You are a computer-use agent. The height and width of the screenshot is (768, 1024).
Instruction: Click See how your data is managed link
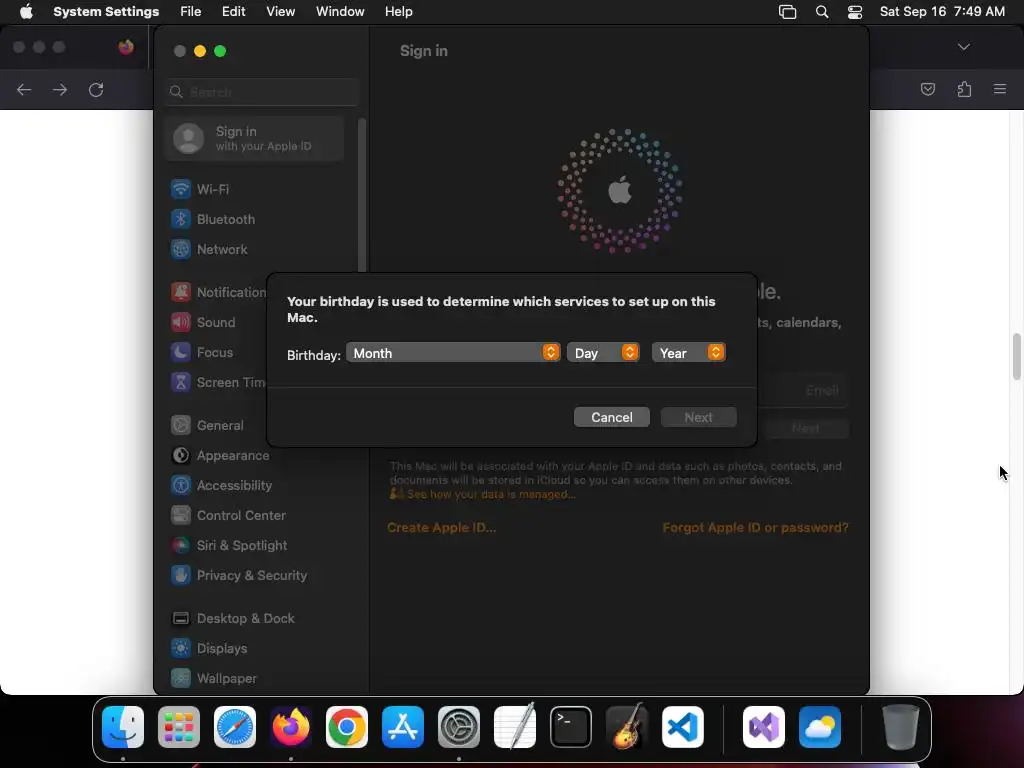(490, 494)
